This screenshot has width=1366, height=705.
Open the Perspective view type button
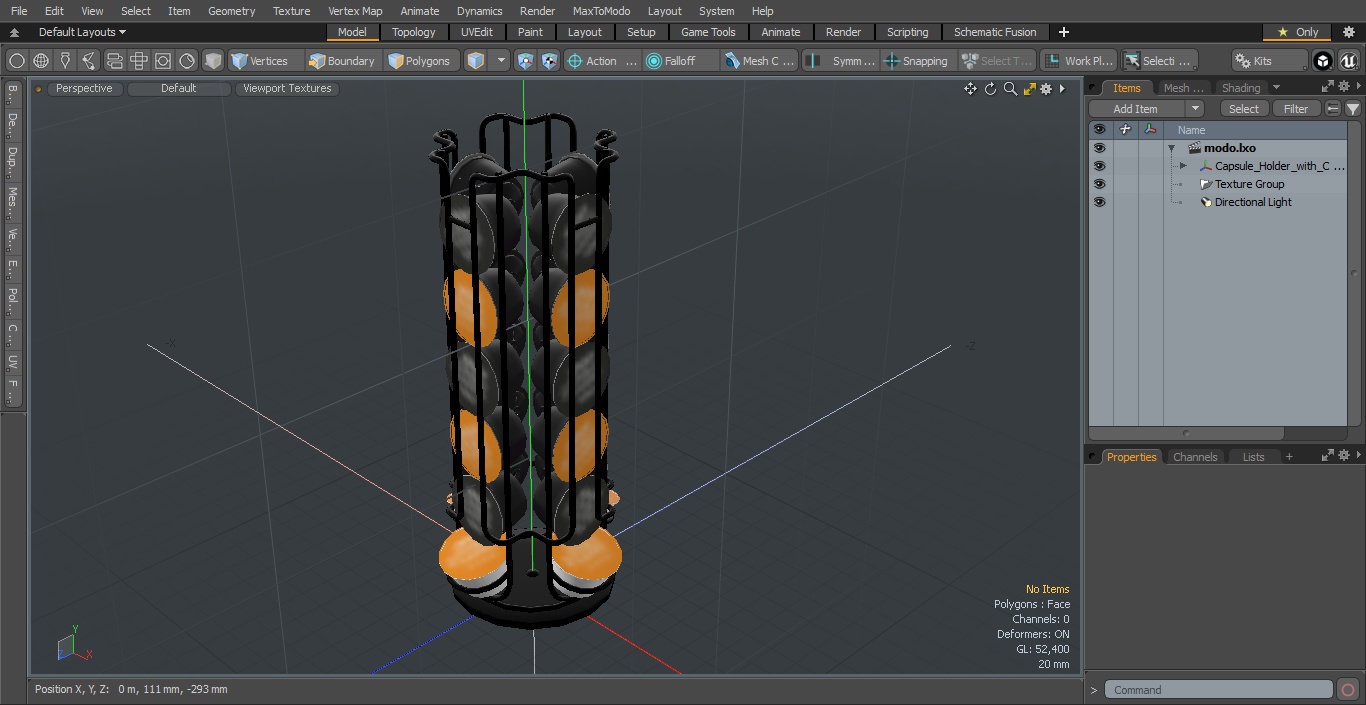pyautogui.click(x=84, y=88)
